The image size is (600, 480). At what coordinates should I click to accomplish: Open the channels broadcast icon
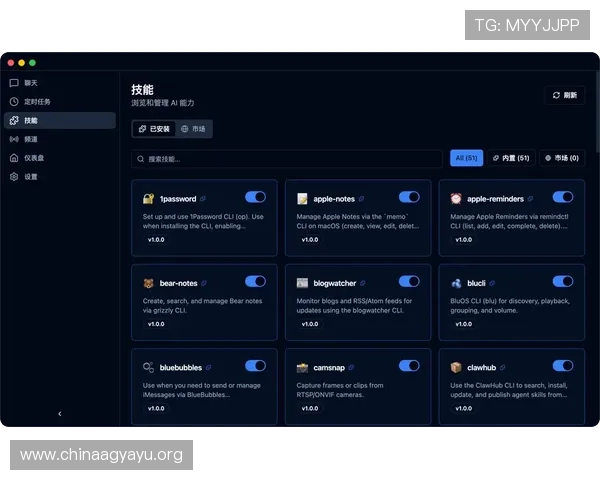14,139
